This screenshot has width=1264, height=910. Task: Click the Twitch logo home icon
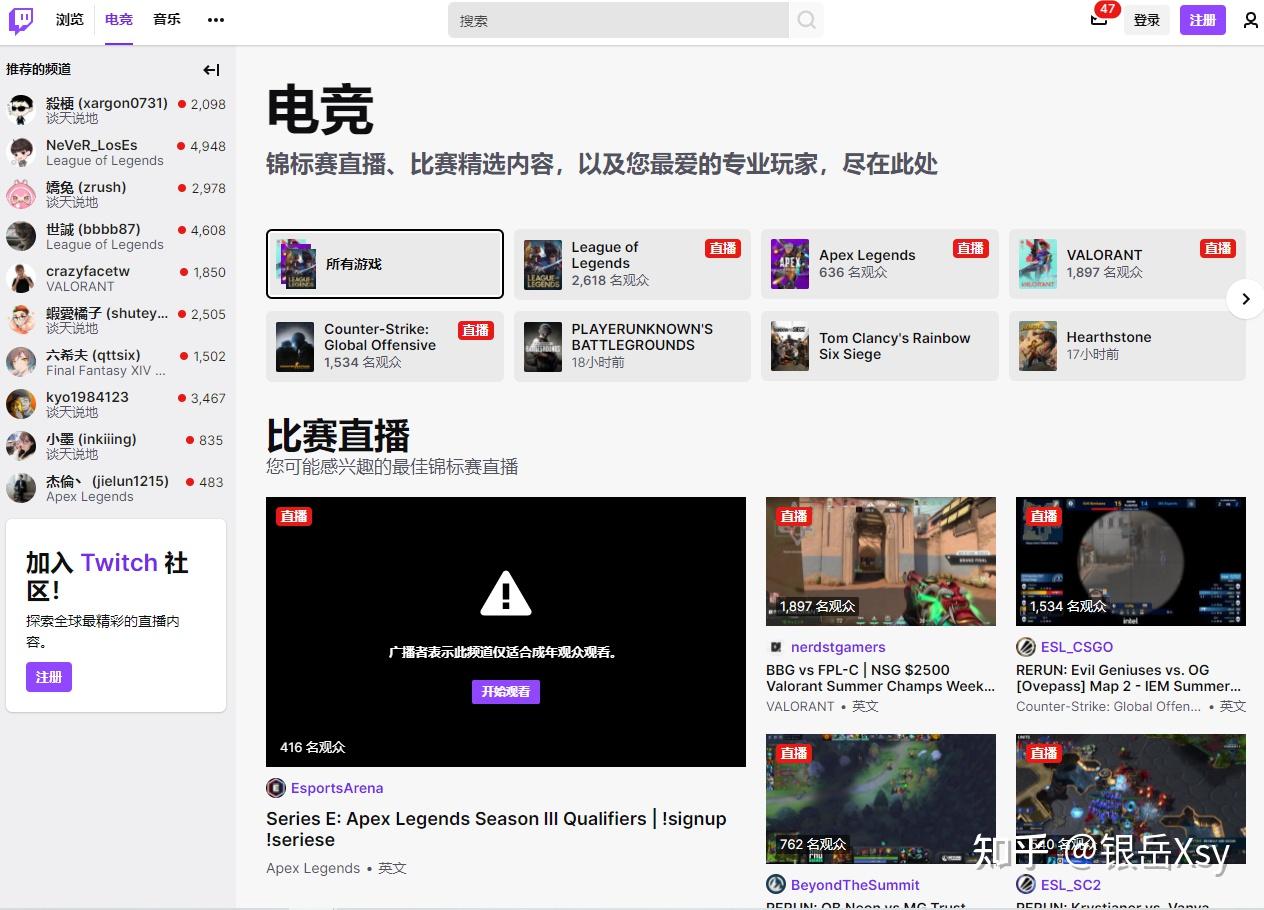(x=21, y=20)
